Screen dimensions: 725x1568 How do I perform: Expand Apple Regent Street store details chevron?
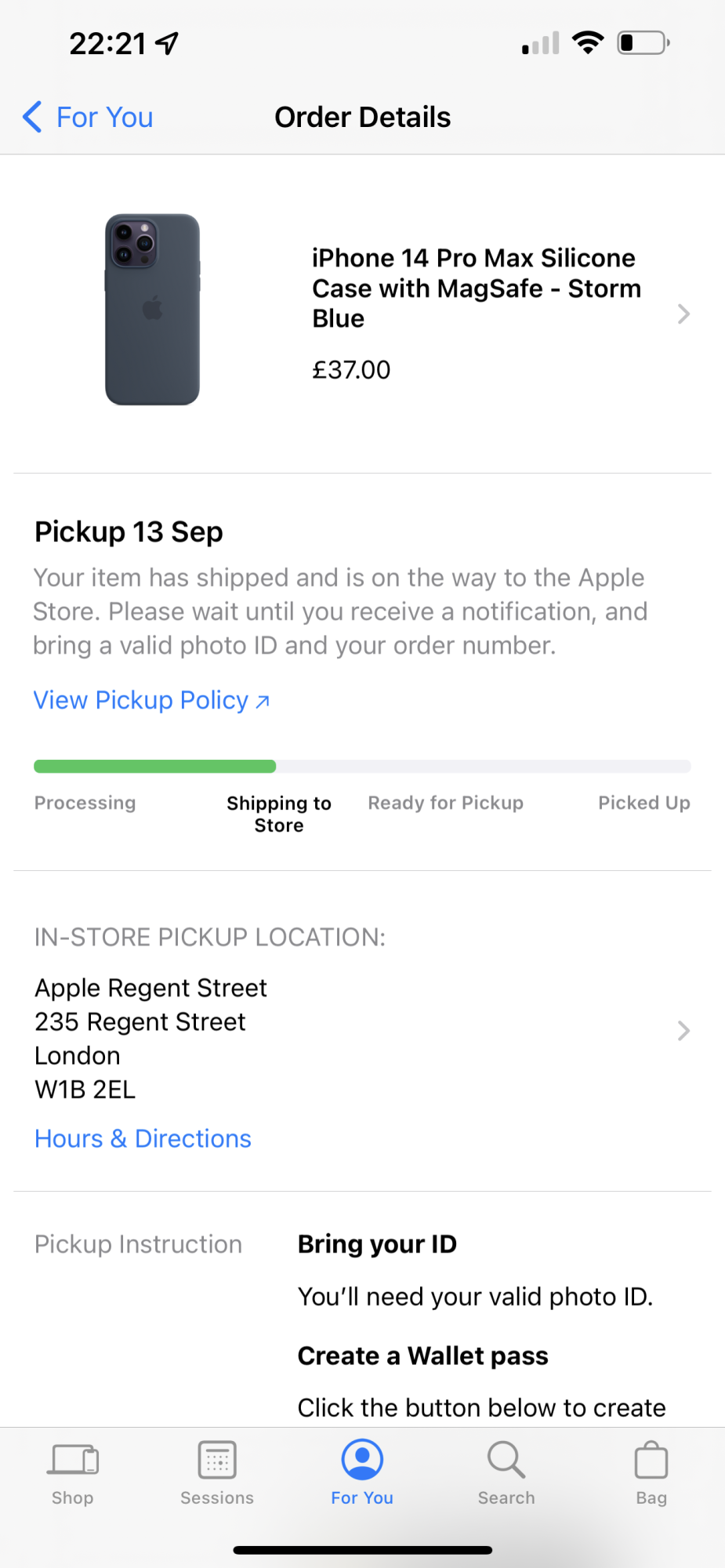(x=683, y=1030)
